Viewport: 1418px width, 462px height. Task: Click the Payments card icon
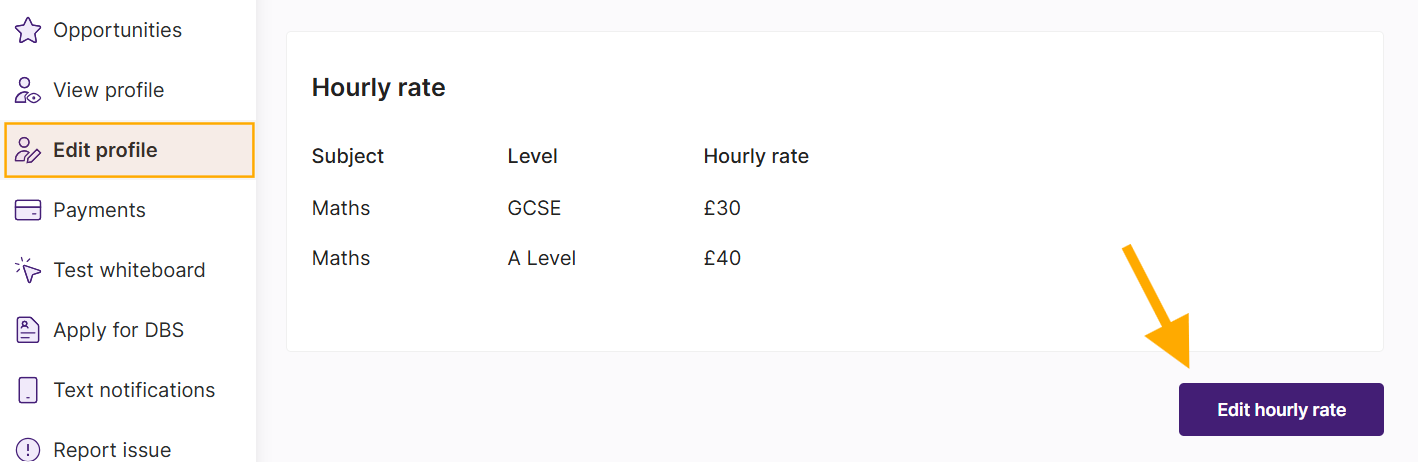28,210
